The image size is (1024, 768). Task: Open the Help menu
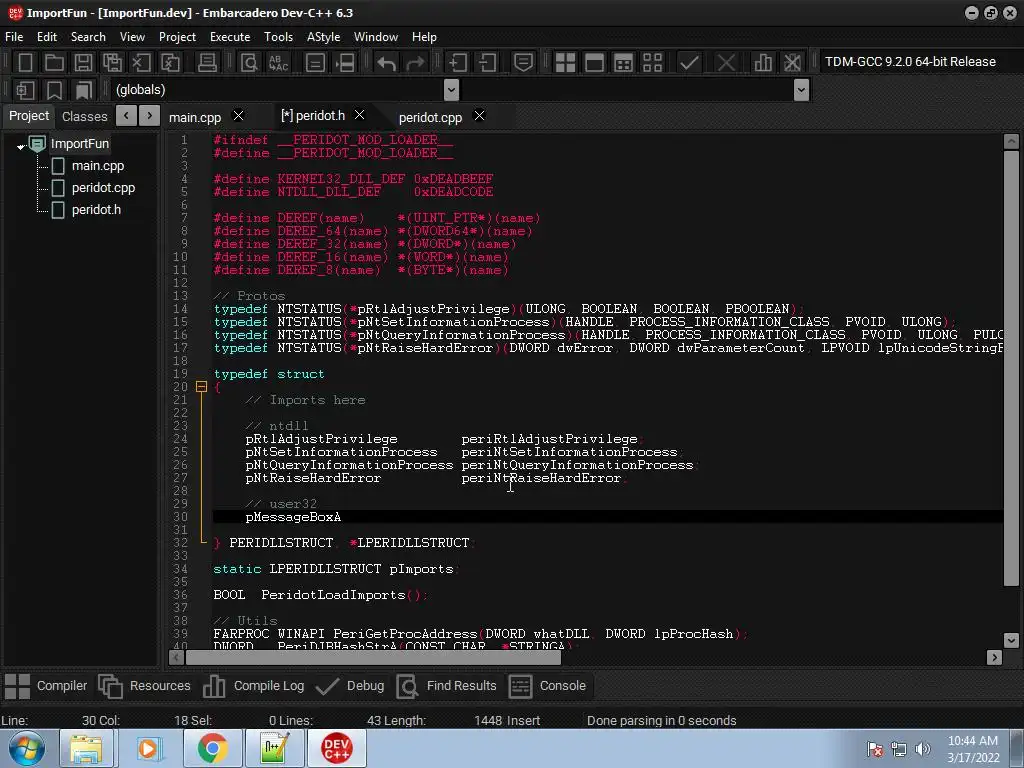click(424, 37)
